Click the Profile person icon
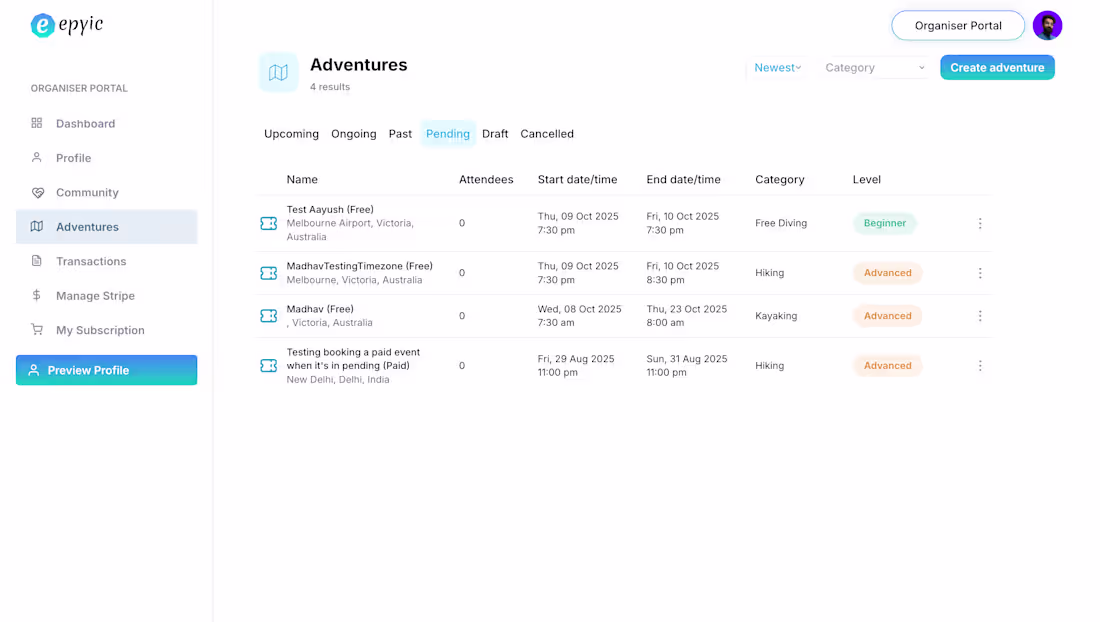The image size is (1100, 622). tap(37, 158)
